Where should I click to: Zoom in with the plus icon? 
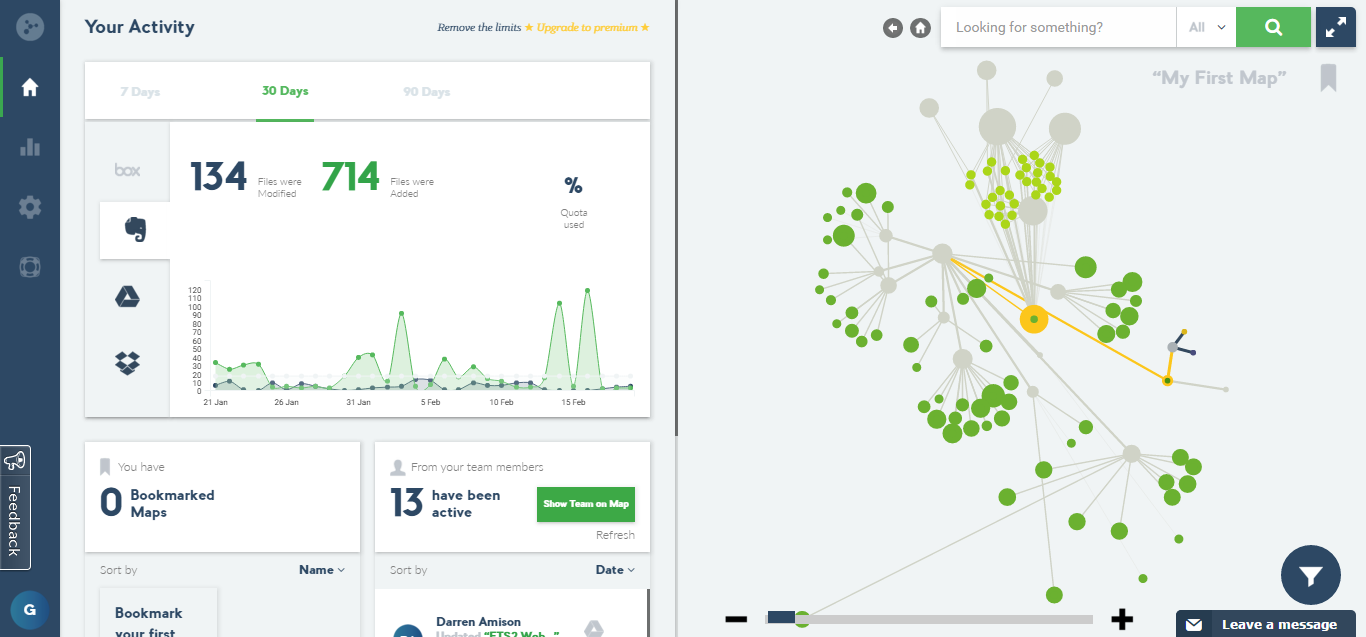1122,619
